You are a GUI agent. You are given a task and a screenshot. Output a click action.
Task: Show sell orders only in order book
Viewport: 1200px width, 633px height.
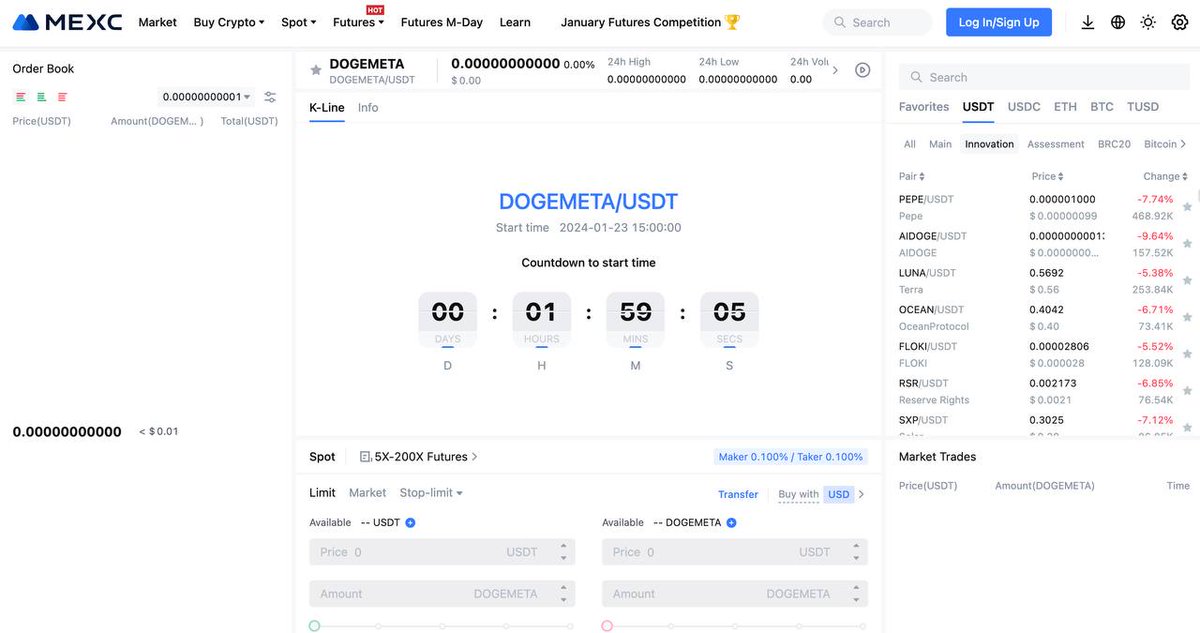tap(62, 97)
